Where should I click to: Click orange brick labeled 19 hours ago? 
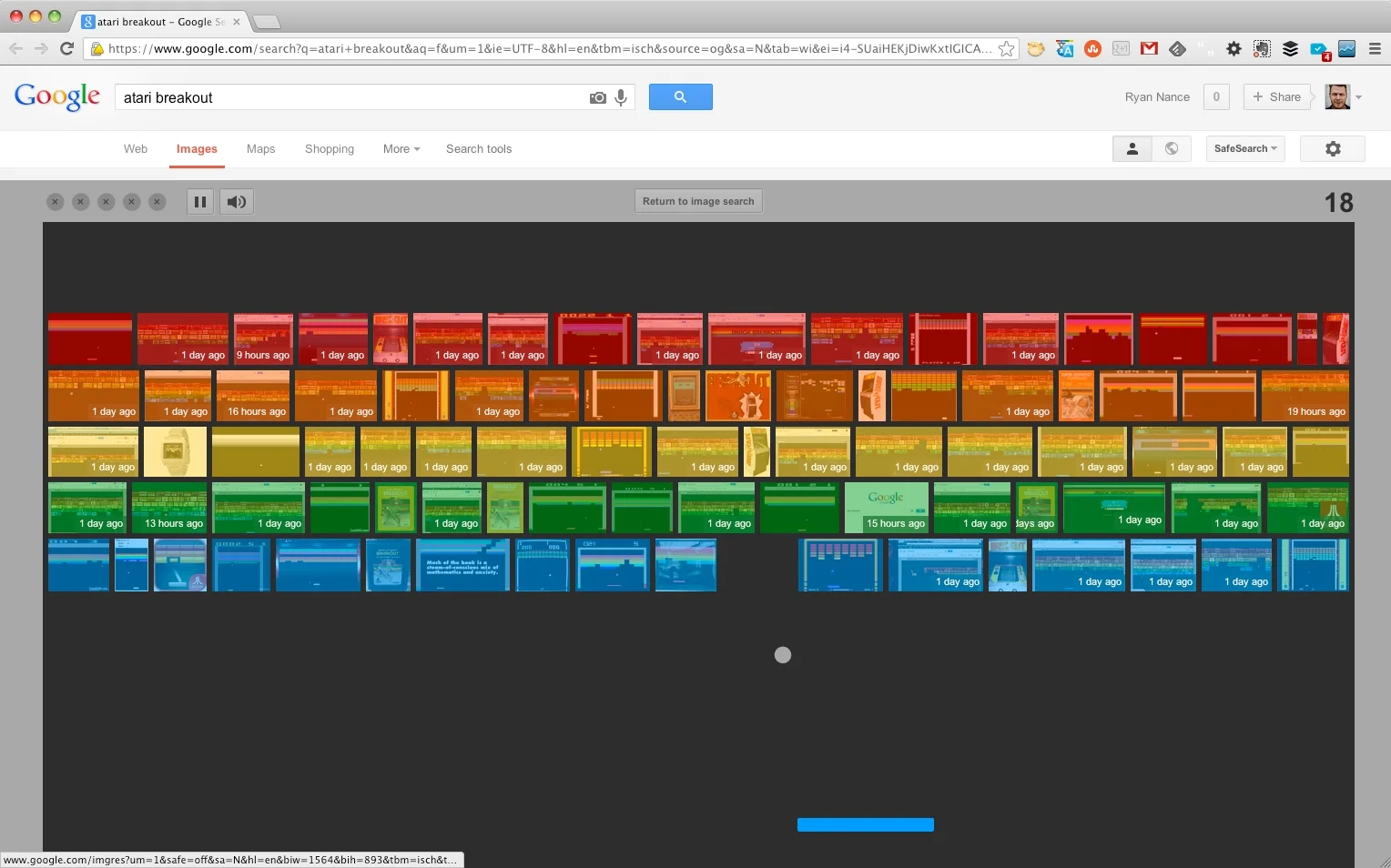[x=1305, y=396]
